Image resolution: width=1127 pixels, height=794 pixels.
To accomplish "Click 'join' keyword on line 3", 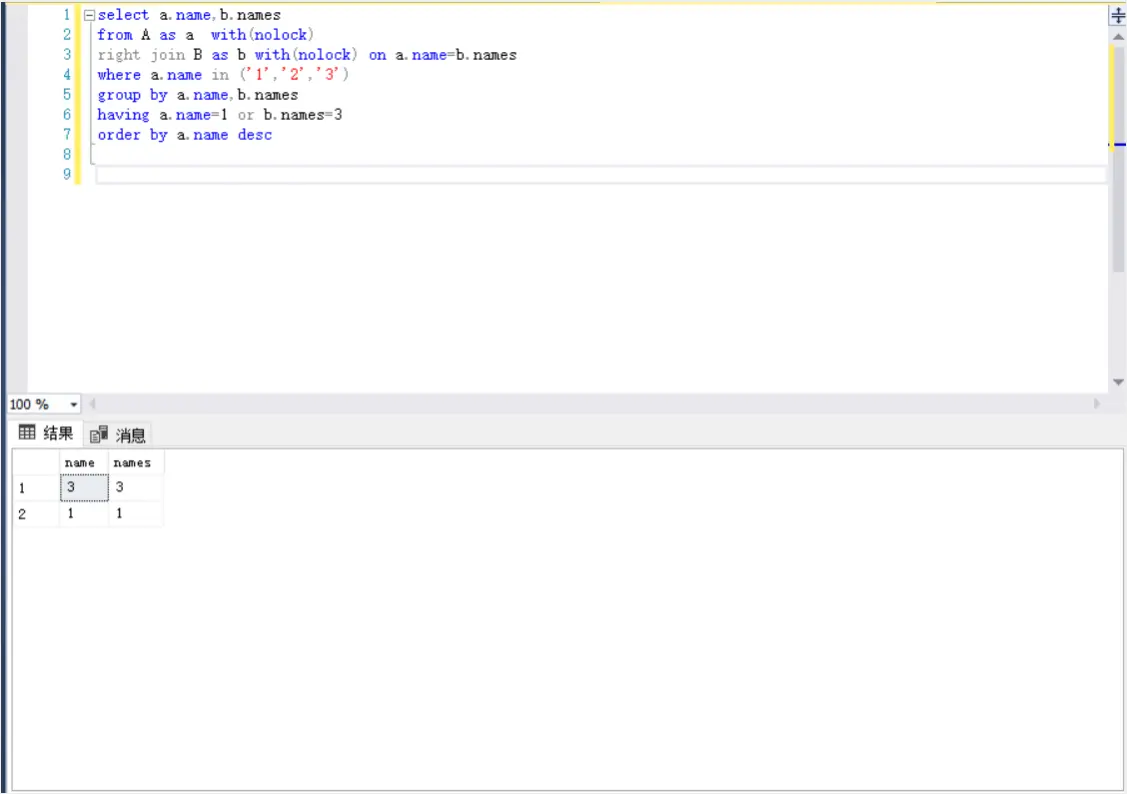I will (x=167, y=55).
